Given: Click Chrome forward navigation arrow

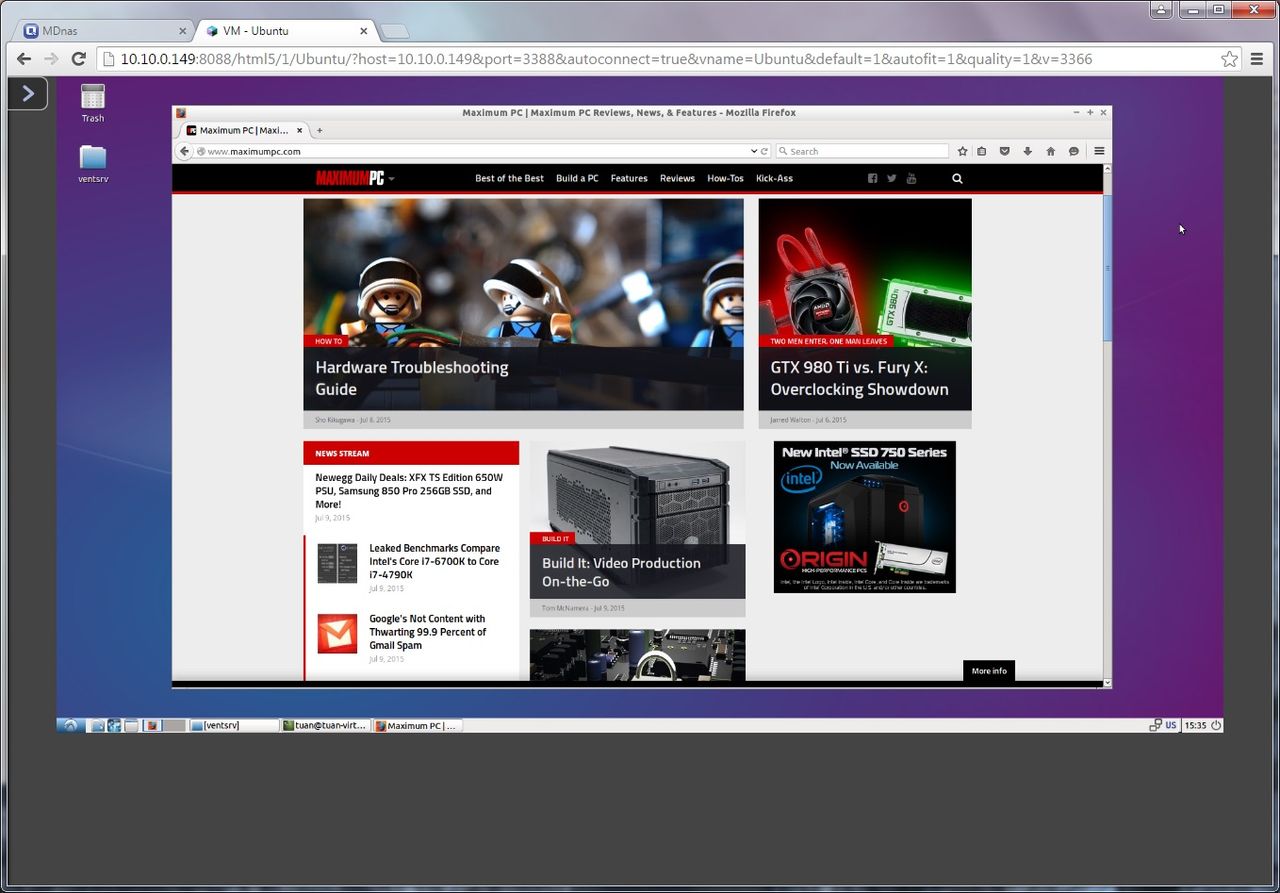Looking at the screenshot, I should pos(51,59).
